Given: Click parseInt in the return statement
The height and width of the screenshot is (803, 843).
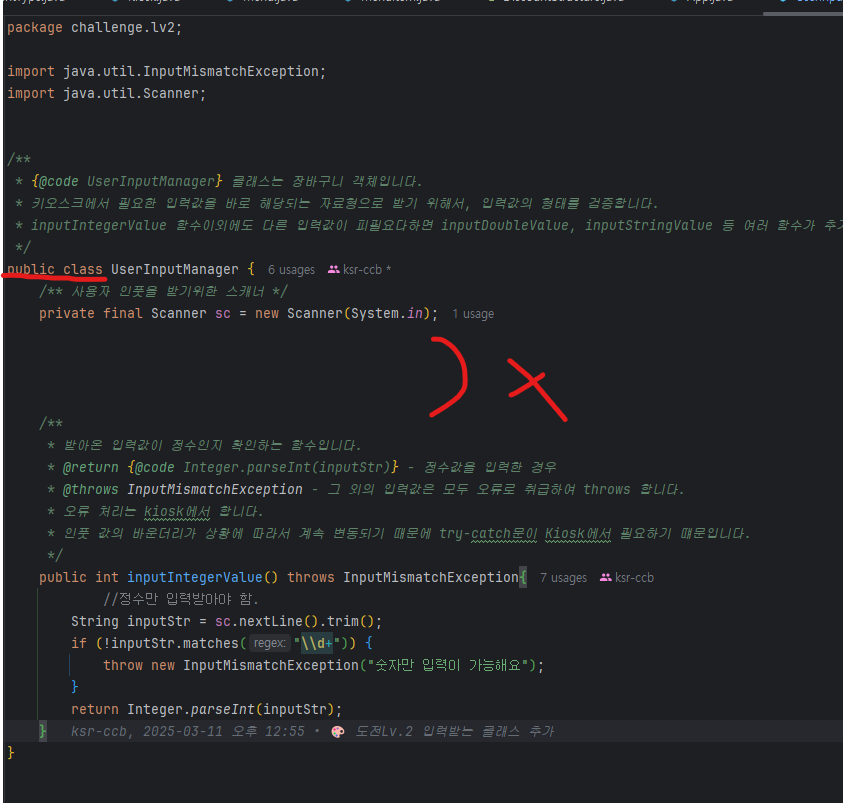Looking at the screenshot, I should 223,709.
